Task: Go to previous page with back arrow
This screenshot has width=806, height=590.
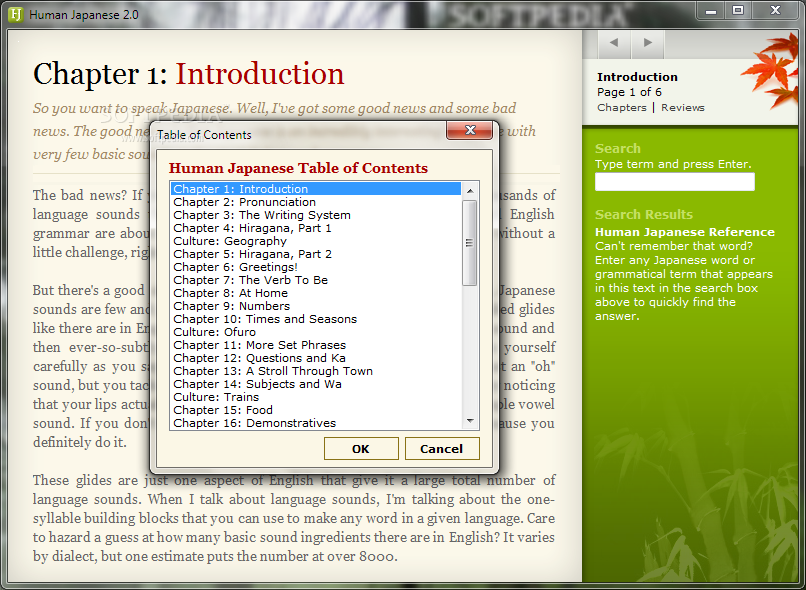Action: tap(614, 43)
